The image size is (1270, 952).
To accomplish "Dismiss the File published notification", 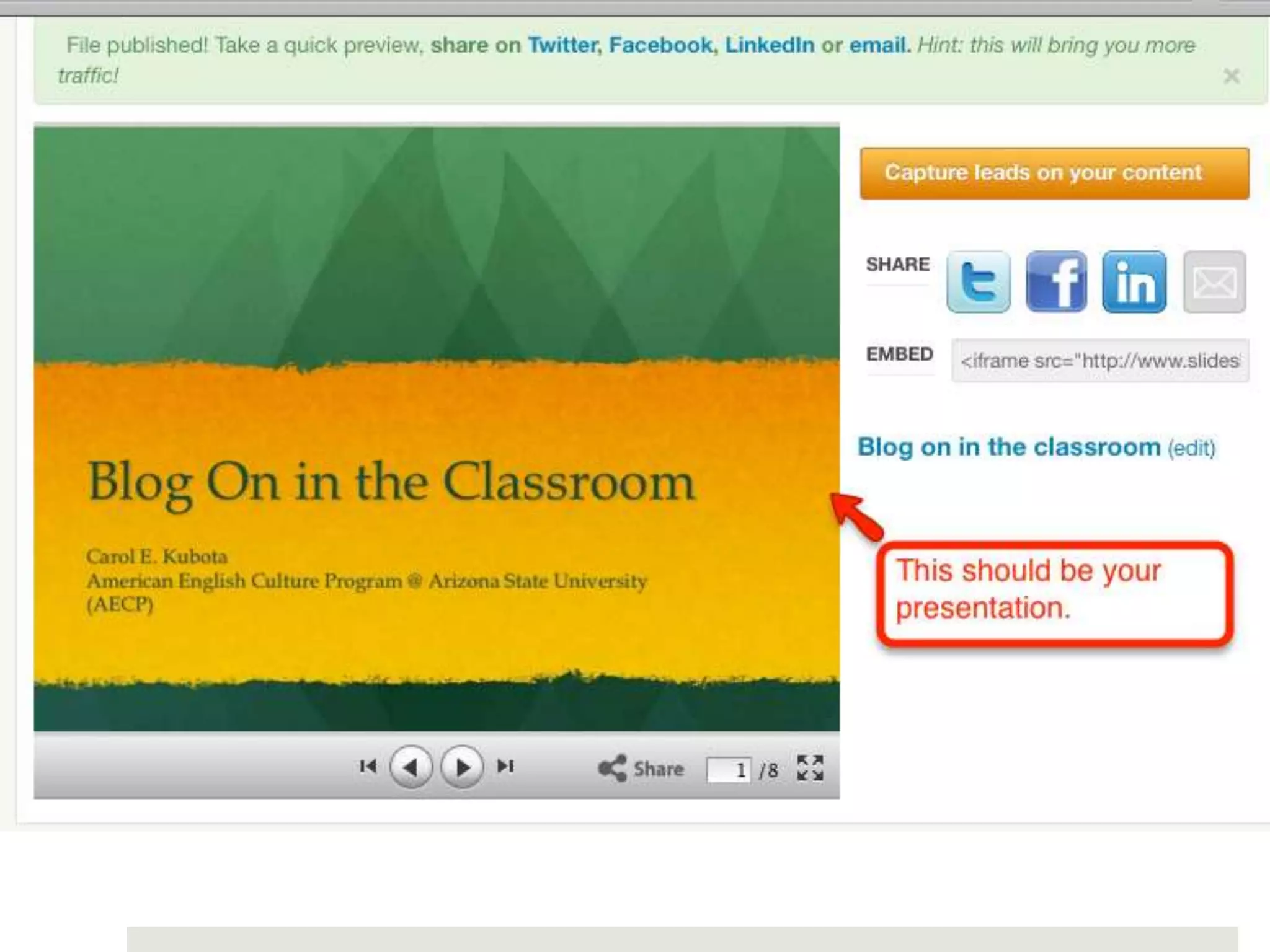I will click(1232, 76).
